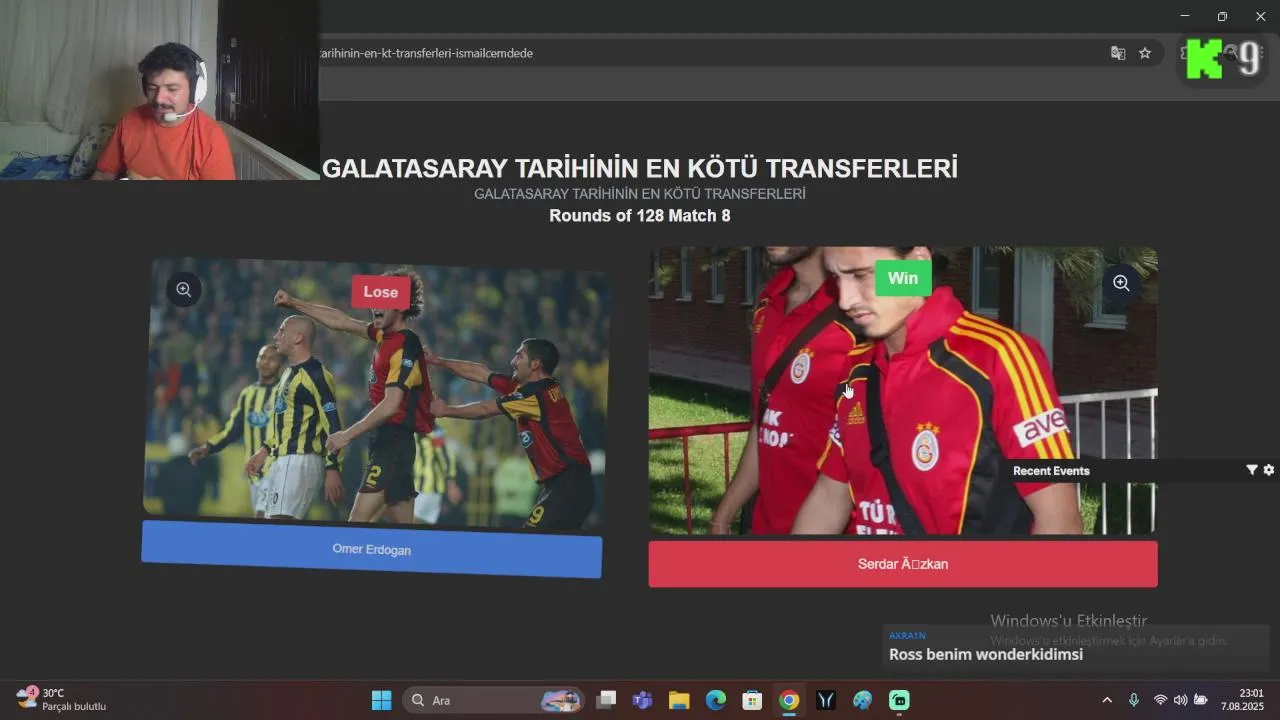
Task: Open Recent Events filter icon
Action: coord(1251,470)
